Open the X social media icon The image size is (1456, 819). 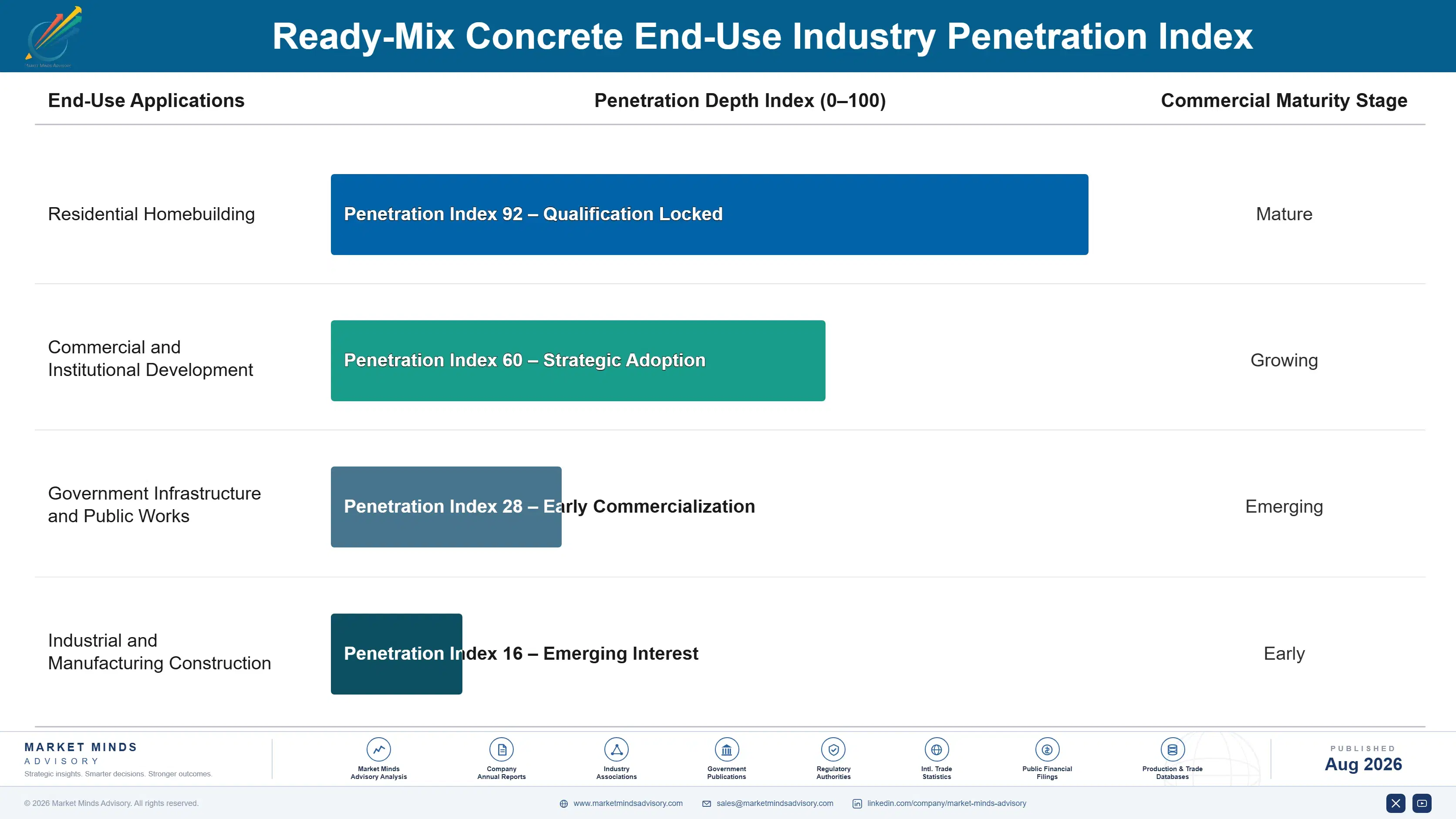coord(1395,803)
